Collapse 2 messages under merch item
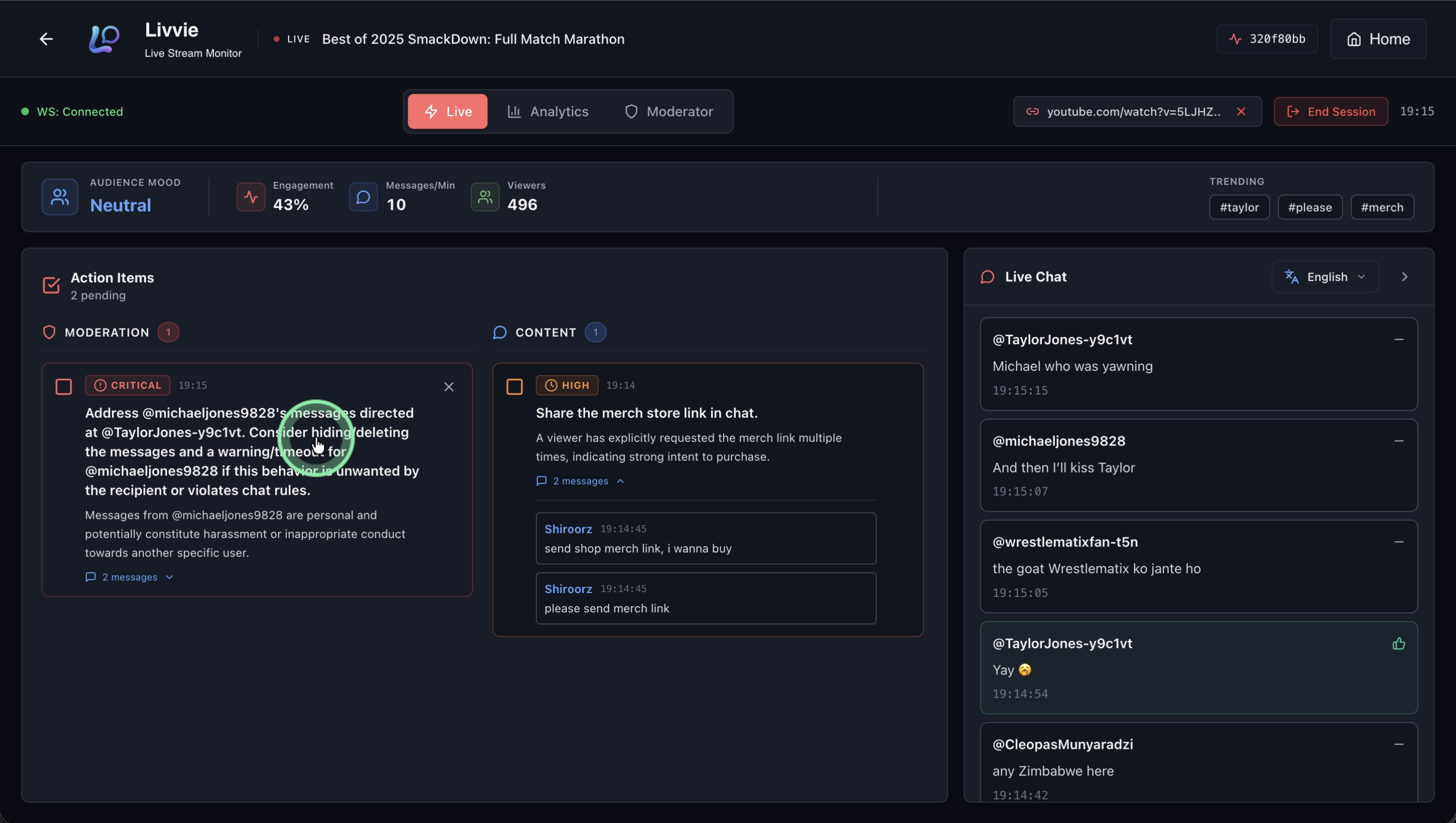 580,481
